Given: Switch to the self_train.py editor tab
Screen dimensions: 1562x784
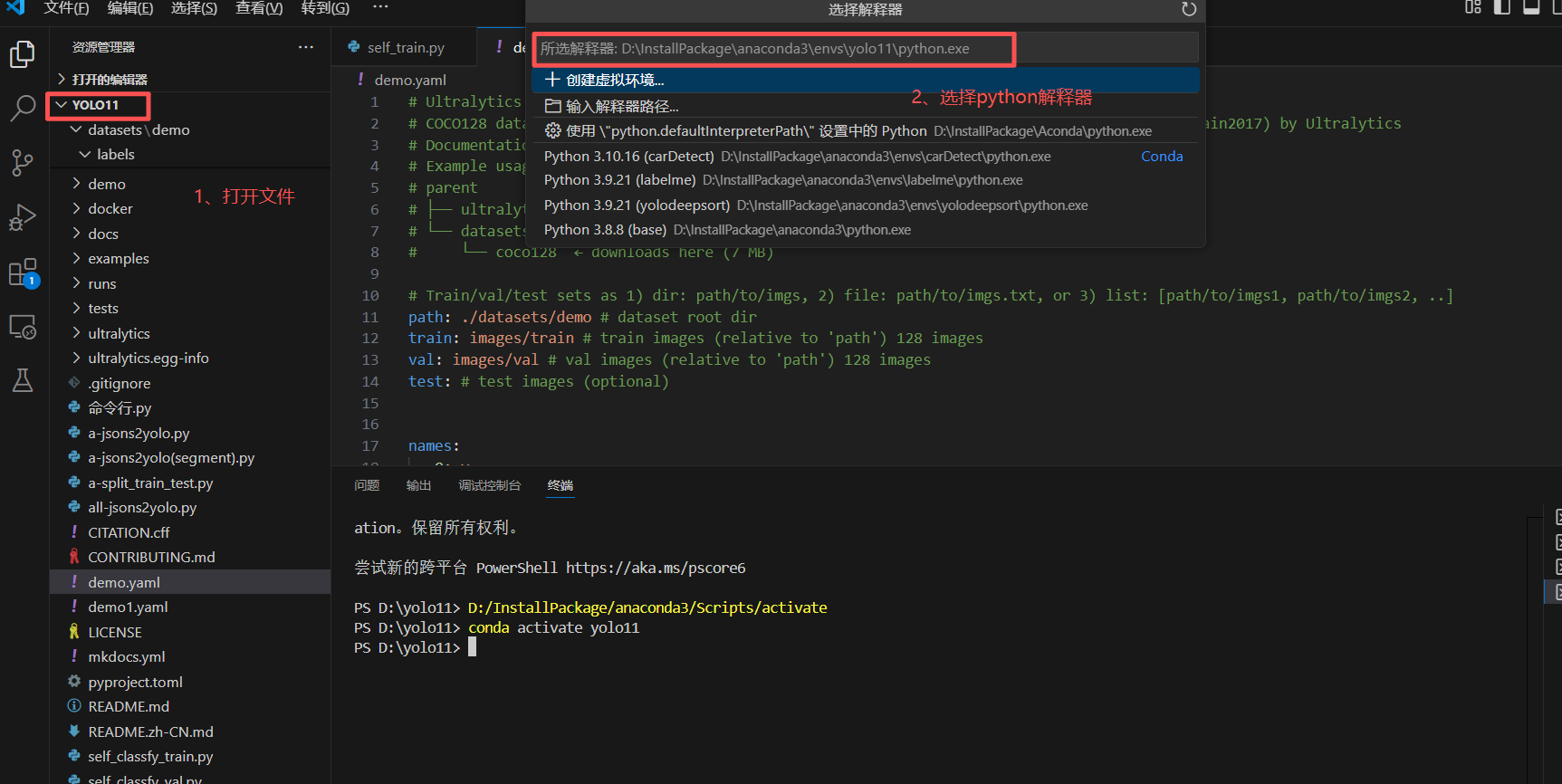Looking at the screenshot, I should (405, 47).
